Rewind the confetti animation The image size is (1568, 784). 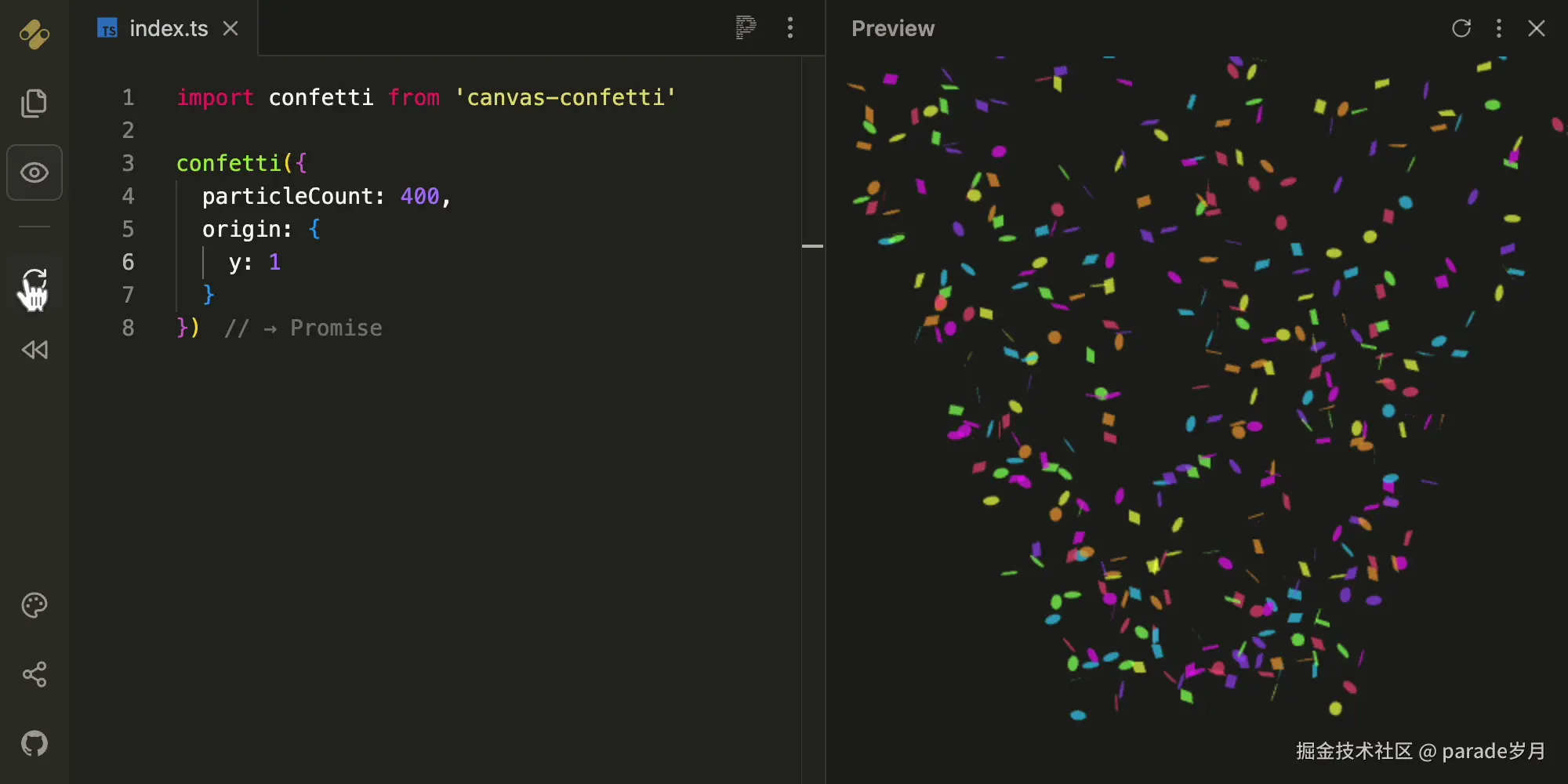point(34,350)
